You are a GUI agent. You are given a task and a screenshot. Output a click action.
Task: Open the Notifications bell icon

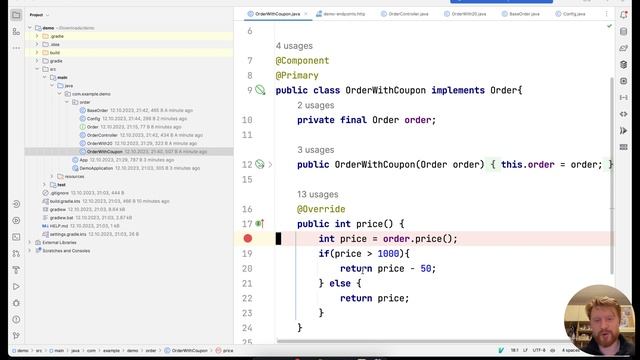[x=623, y=15]
